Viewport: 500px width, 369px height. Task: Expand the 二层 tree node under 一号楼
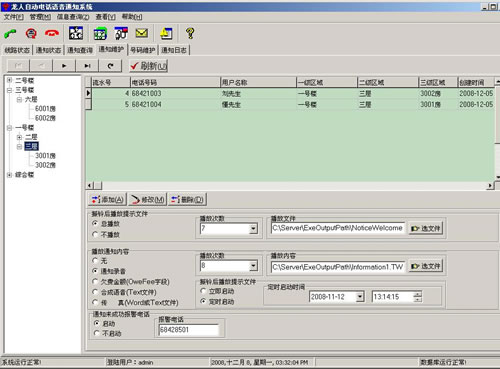coord(19,137)
